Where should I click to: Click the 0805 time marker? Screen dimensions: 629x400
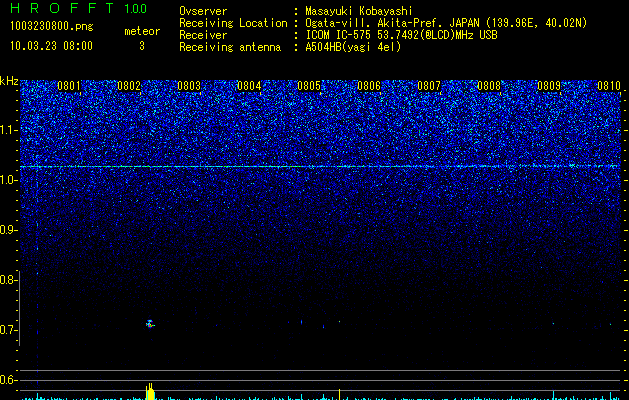click(309, 86)
